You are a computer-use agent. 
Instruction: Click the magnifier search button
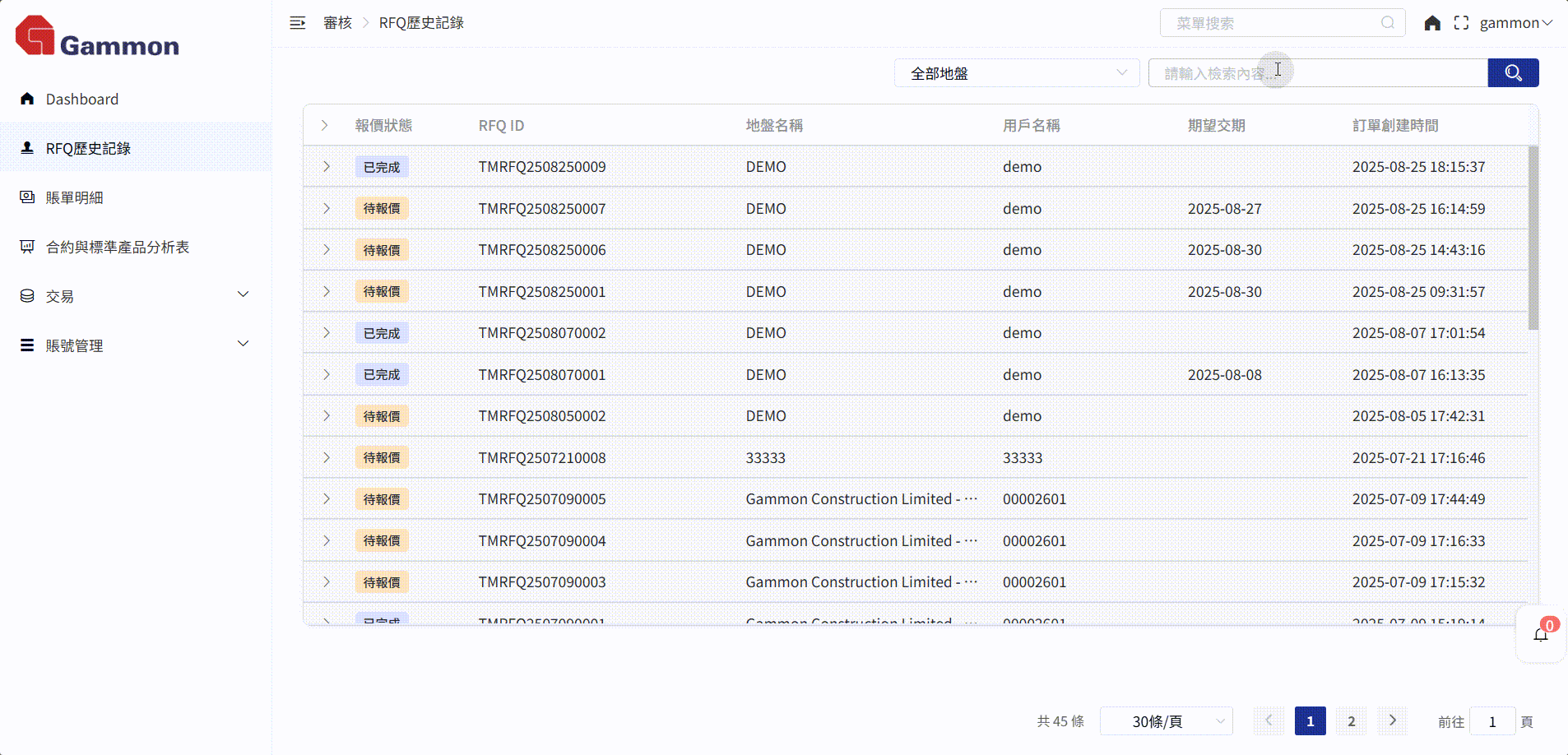click(1513, 73)
